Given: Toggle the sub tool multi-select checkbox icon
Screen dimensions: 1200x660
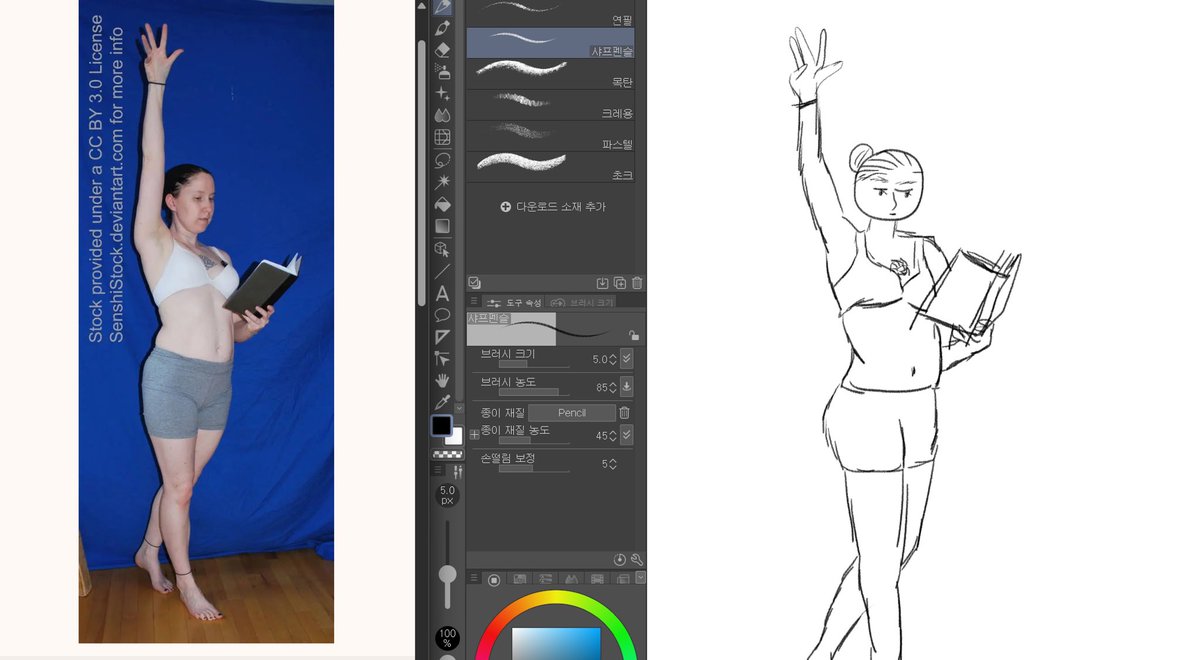Looking at the screenshot, I should point(474,283).
